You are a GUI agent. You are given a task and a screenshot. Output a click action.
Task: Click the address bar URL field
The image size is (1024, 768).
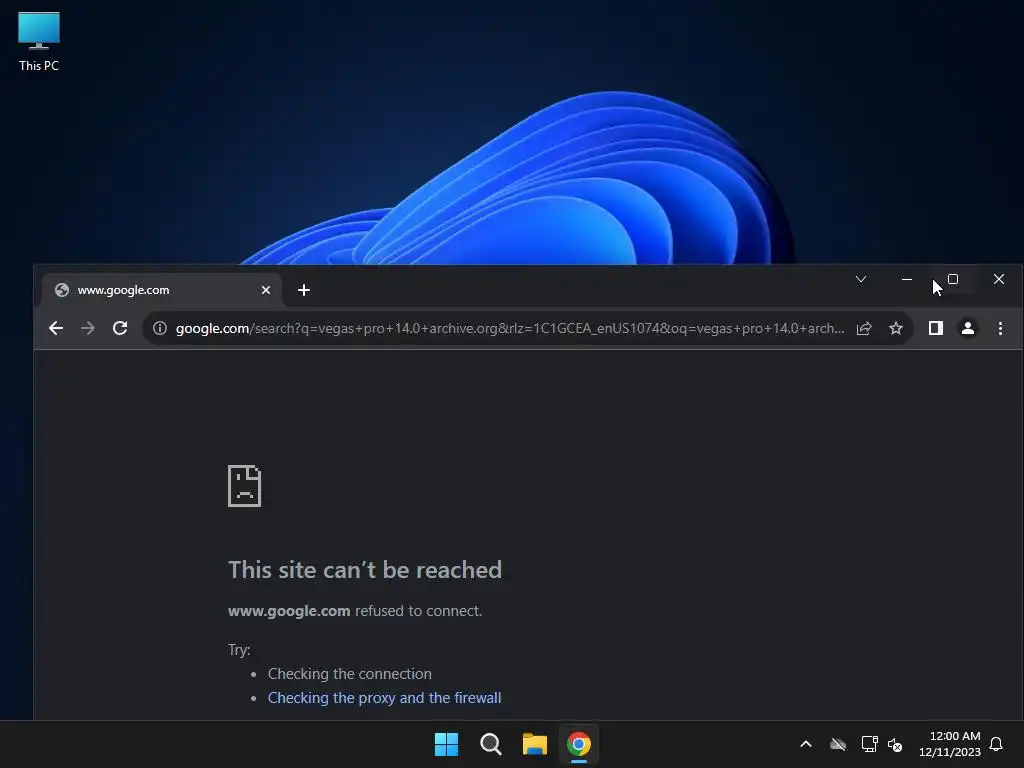coord(509,328)
